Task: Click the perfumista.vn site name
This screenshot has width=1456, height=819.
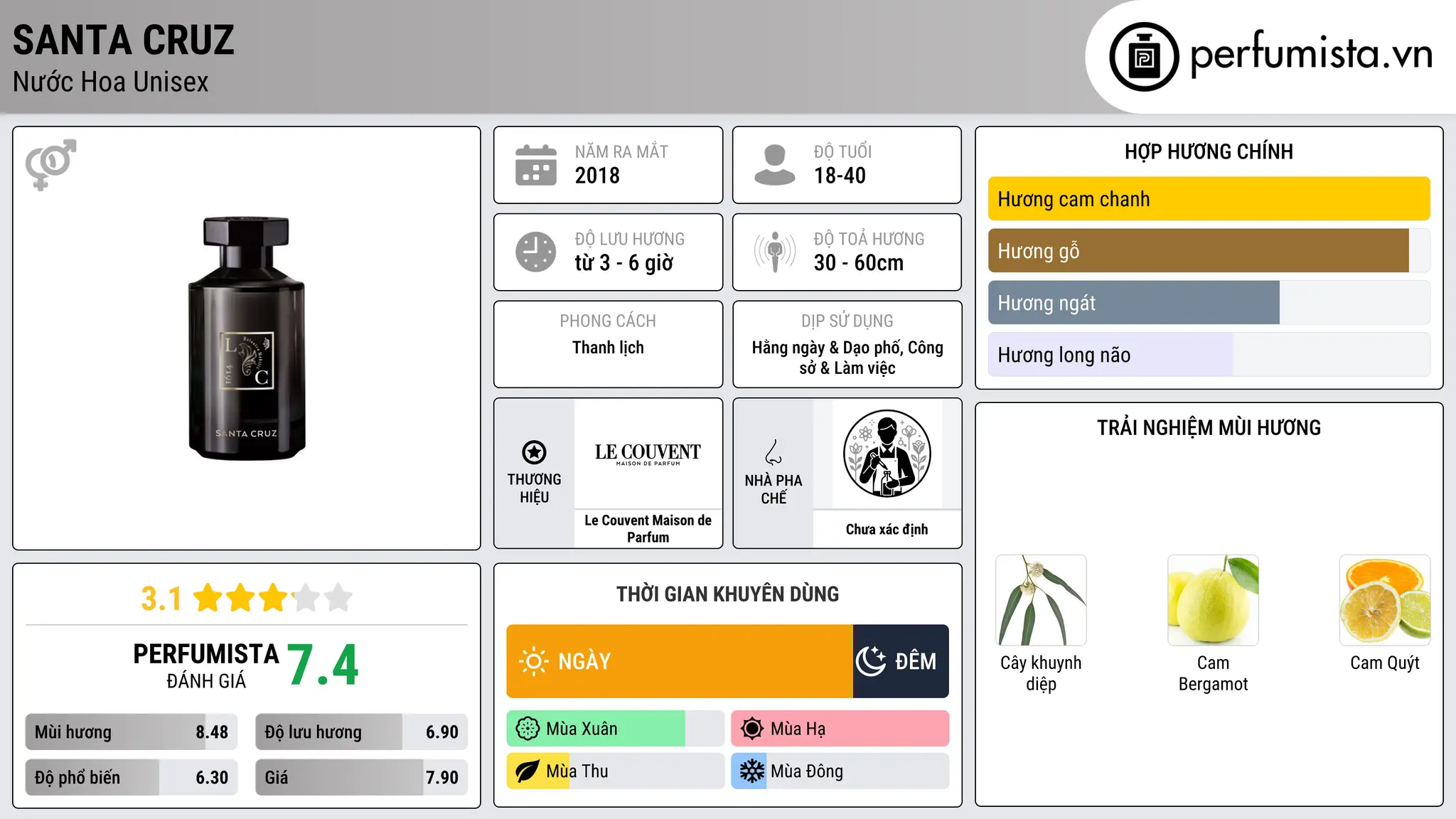Action: click(1311, 54)
